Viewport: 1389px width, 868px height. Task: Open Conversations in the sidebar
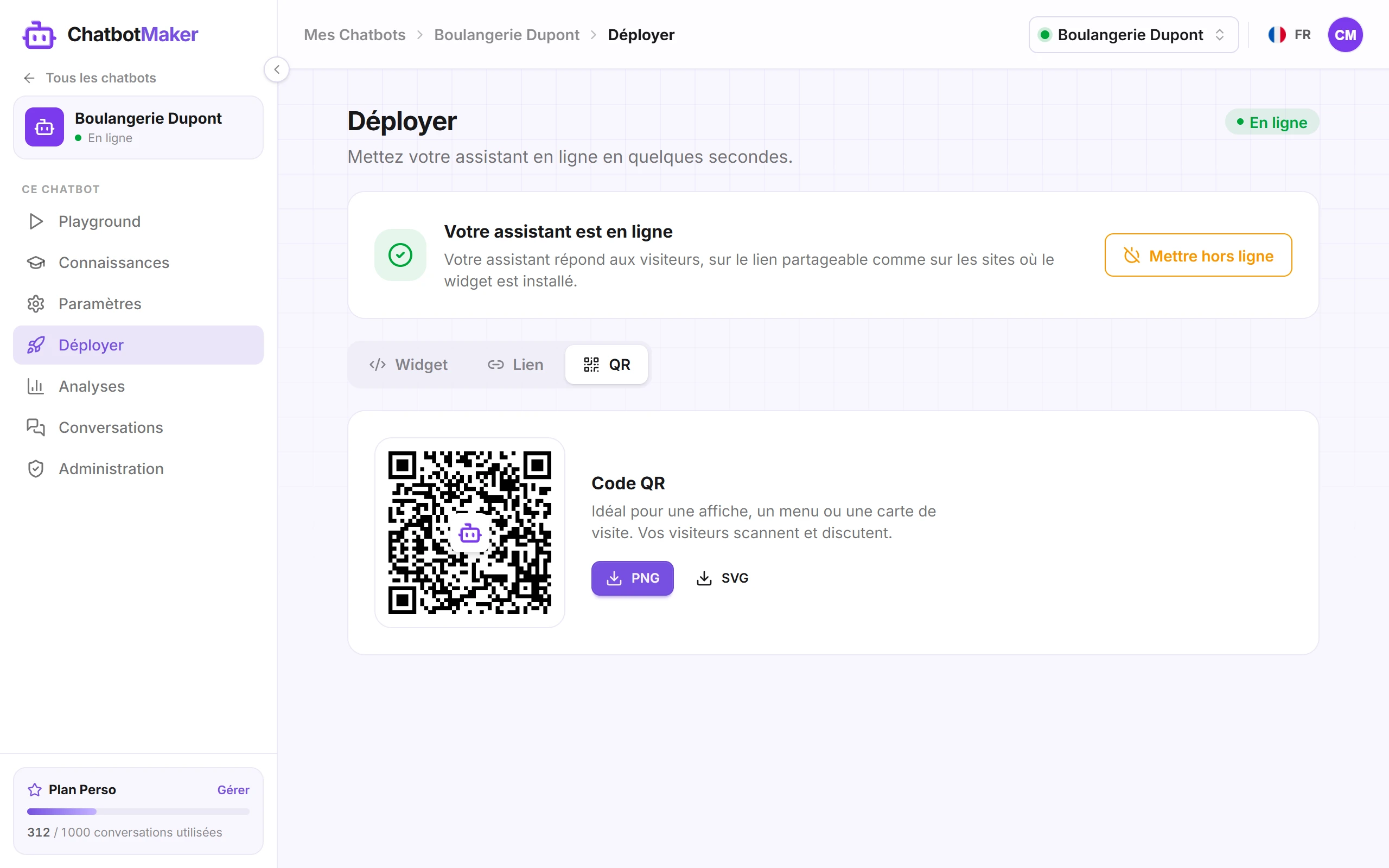pyautogui.click(x=138, y=427)
